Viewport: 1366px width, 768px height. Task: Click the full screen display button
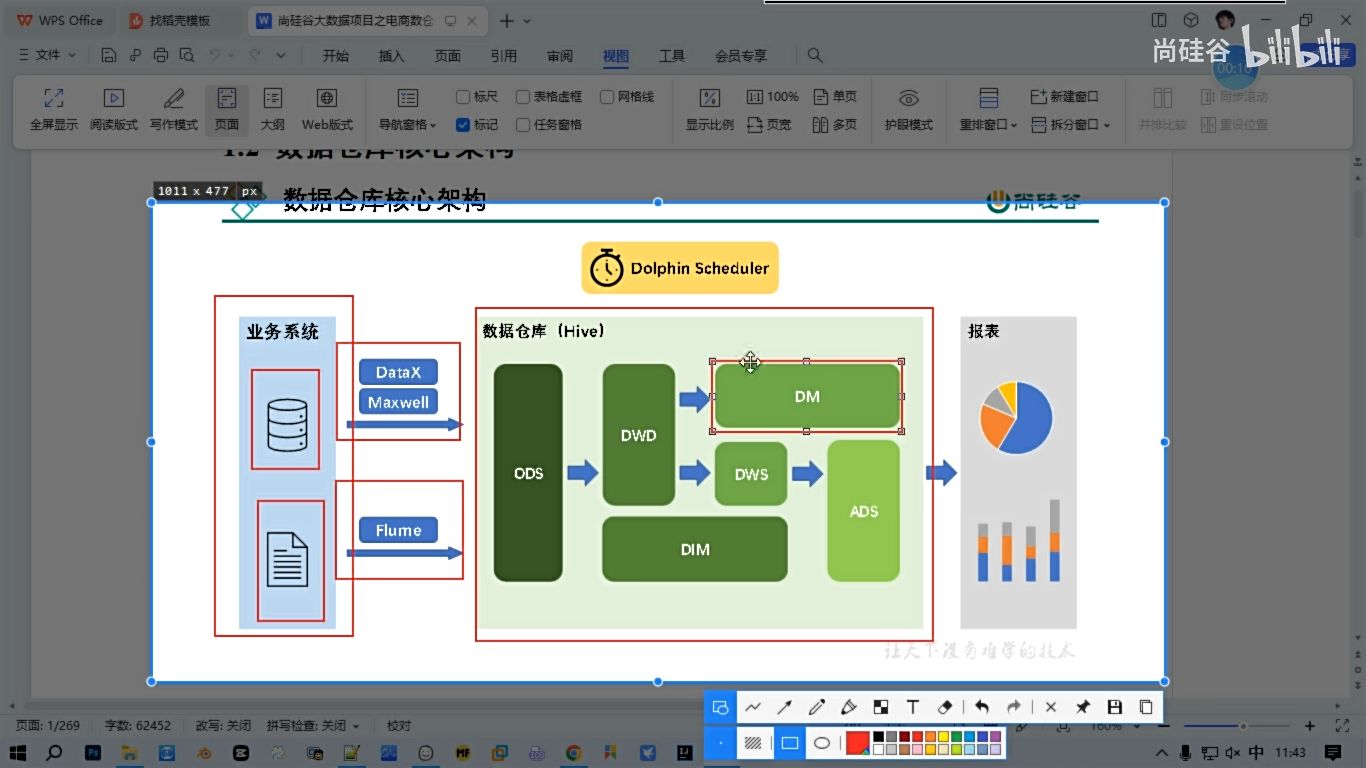point(54,110)
